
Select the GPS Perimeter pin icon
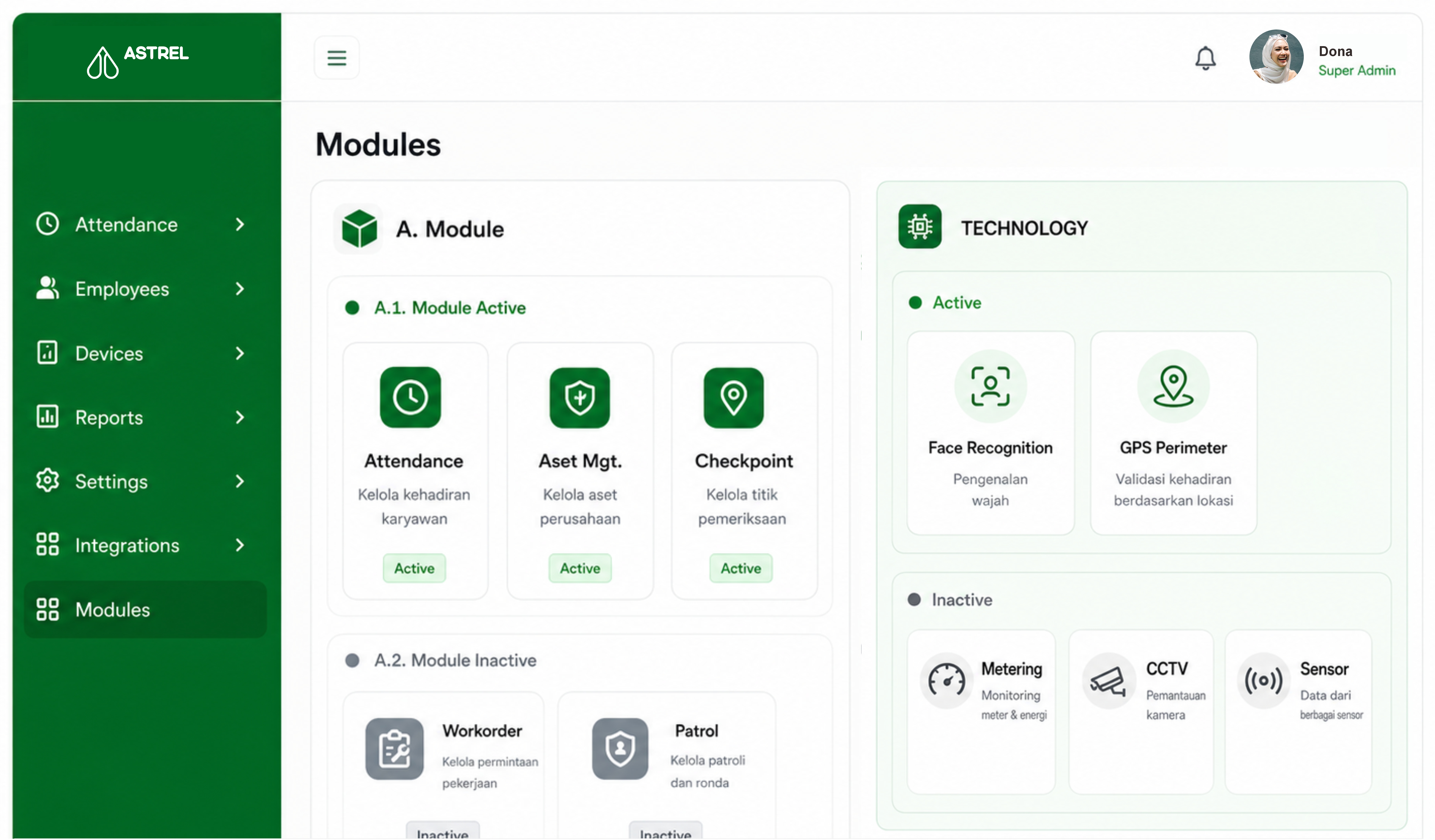click(x=1173, y=386)
